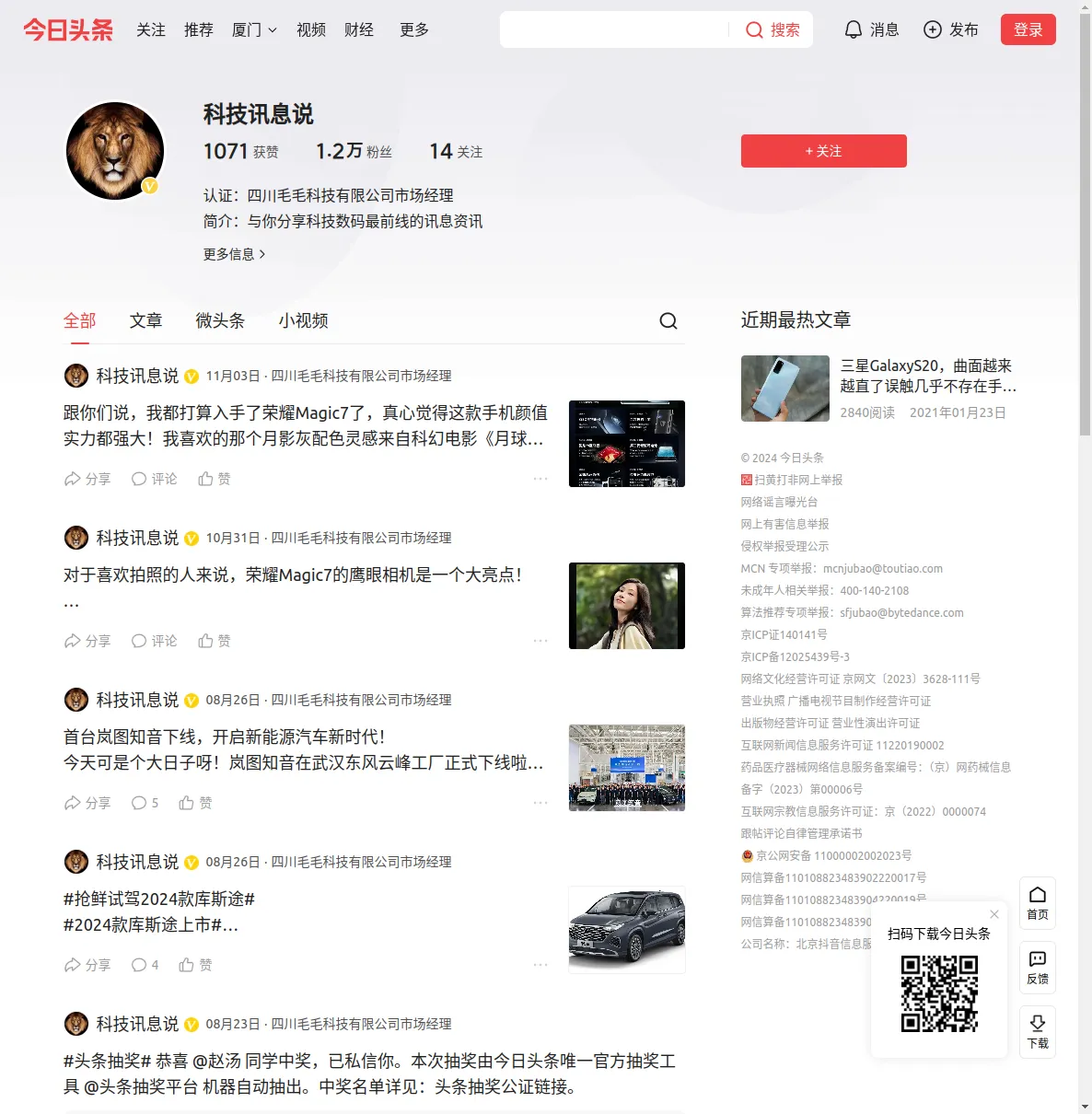This screenshot has width=1092, height=1114.
Task: Open the 扫黄打非网上举报 link
Action: (792, 480)
